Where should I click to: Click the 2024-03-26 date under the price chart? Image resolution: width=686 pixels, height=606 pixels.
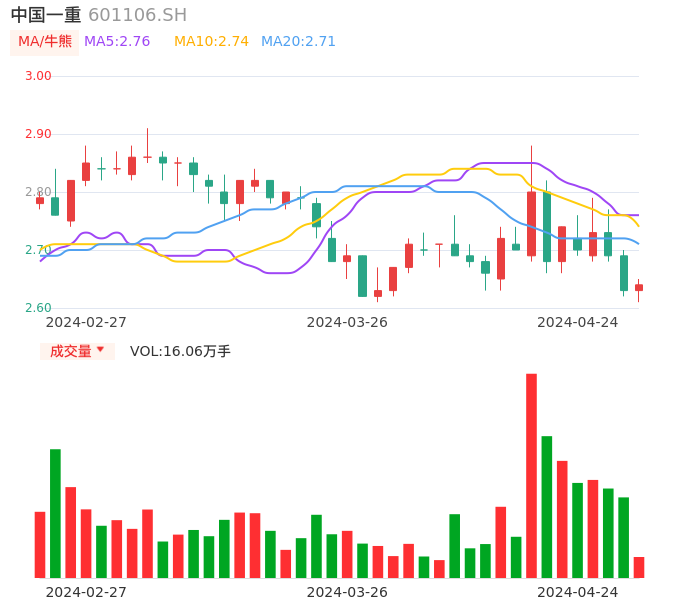point(347,322)
